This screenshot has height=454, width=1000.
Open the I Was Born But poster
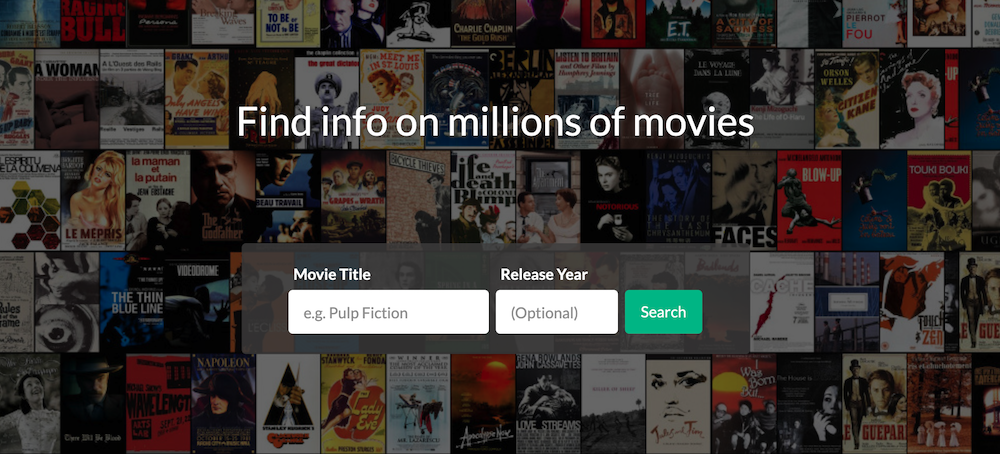click(744, 404)
